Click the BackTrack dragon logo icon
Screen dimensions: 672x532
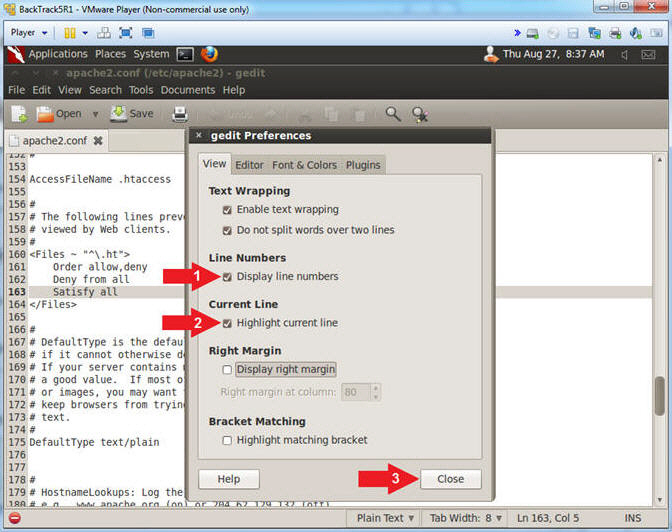16,54
